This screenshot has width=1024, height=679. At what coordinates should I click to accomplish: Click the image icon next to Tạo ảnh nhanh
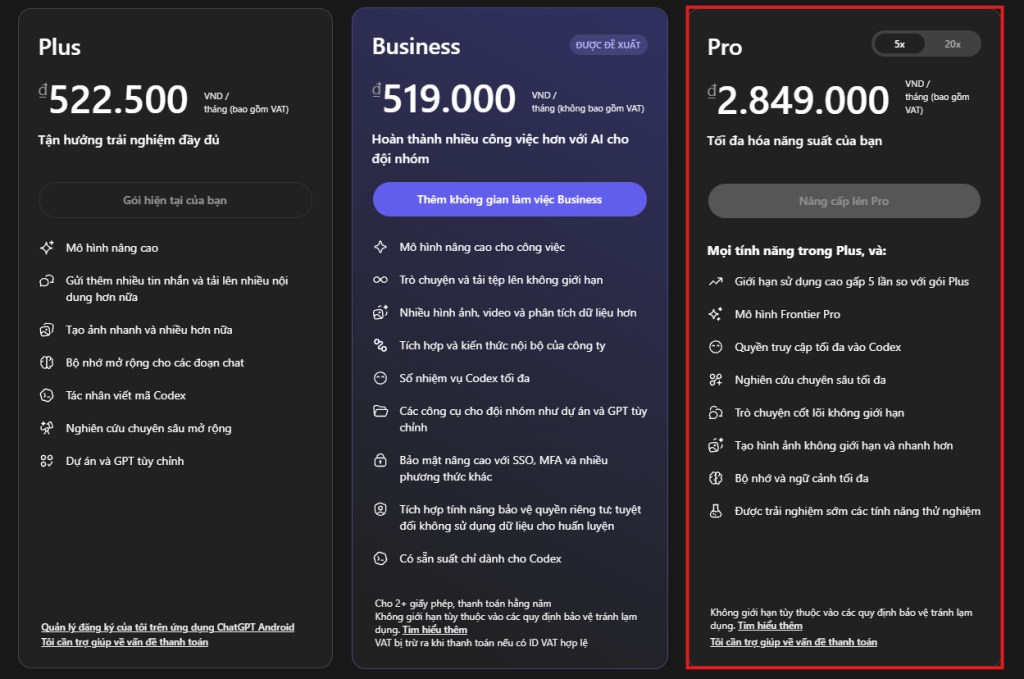(x=46, y=330)
